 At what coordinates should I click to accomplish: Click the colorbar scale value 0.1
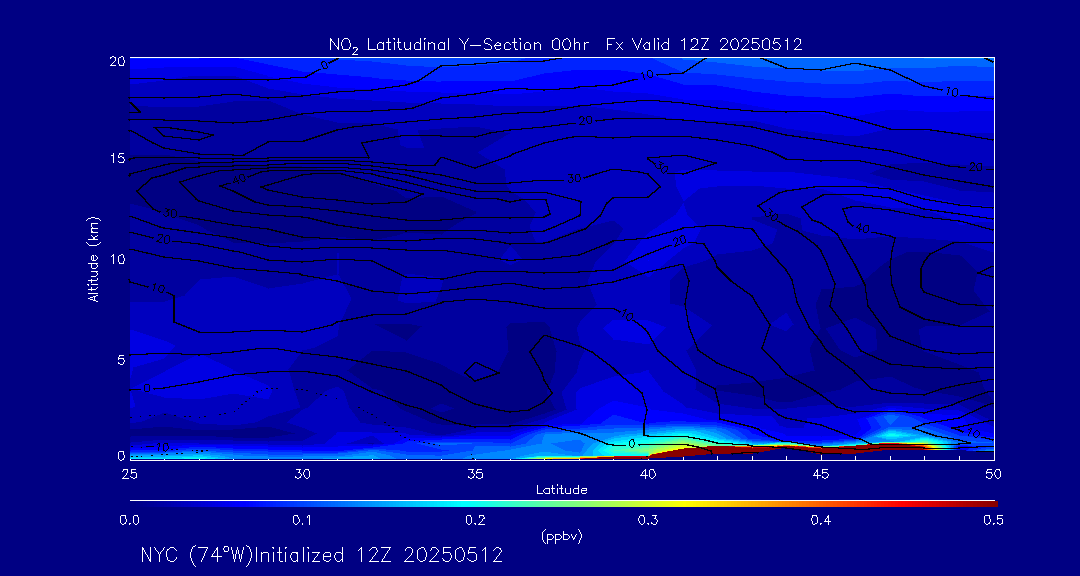tap(302, 521)
